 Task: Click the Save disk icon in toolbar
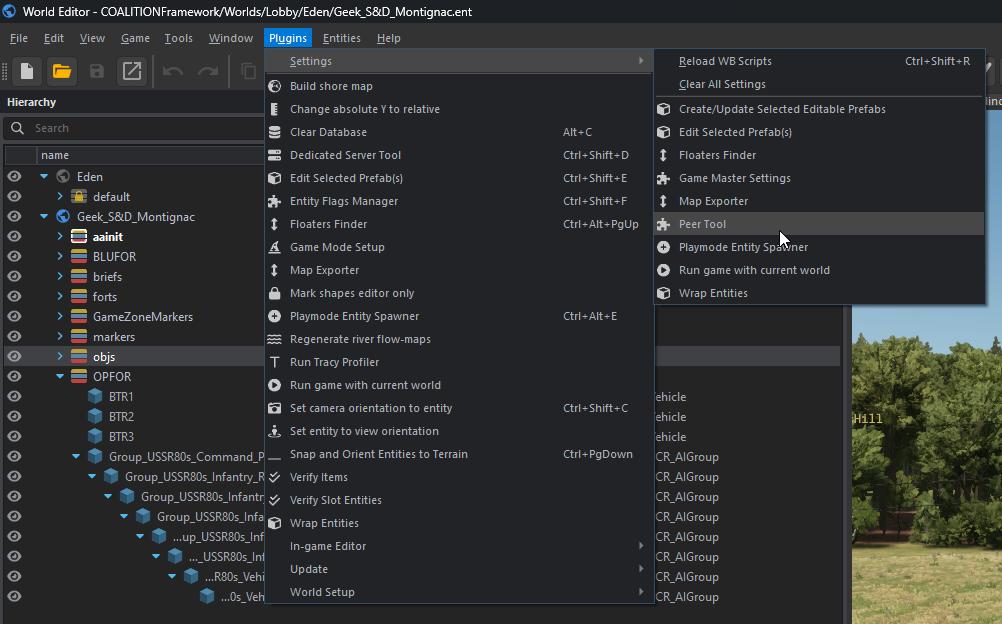coord(97,71)
